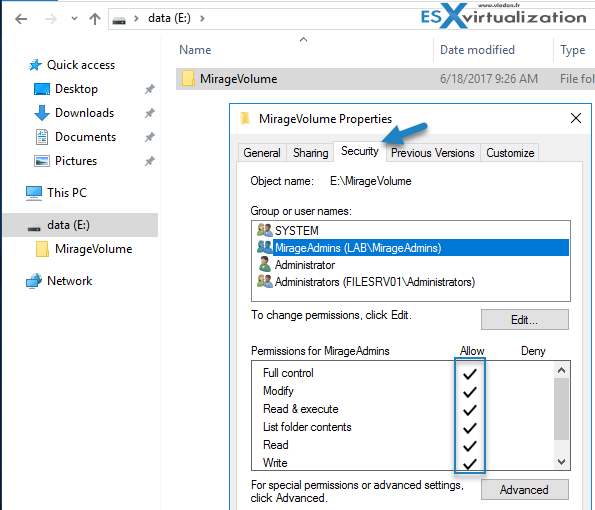Open Quick access in the navigation pane
Viewport: 595px width, 510px height.
click(x=80, y=65)
